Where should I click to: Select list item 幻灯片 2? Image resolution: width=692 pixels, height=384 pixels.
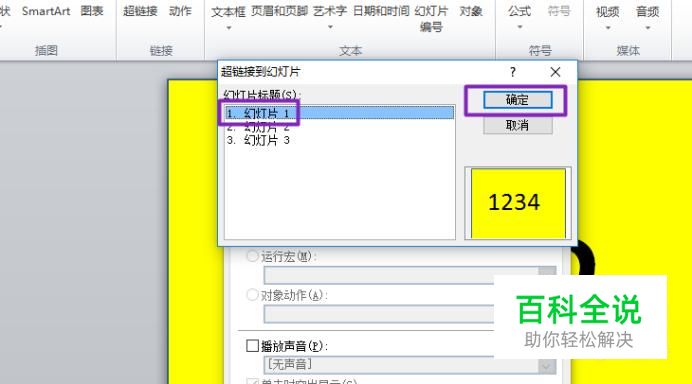pos(339,127)
